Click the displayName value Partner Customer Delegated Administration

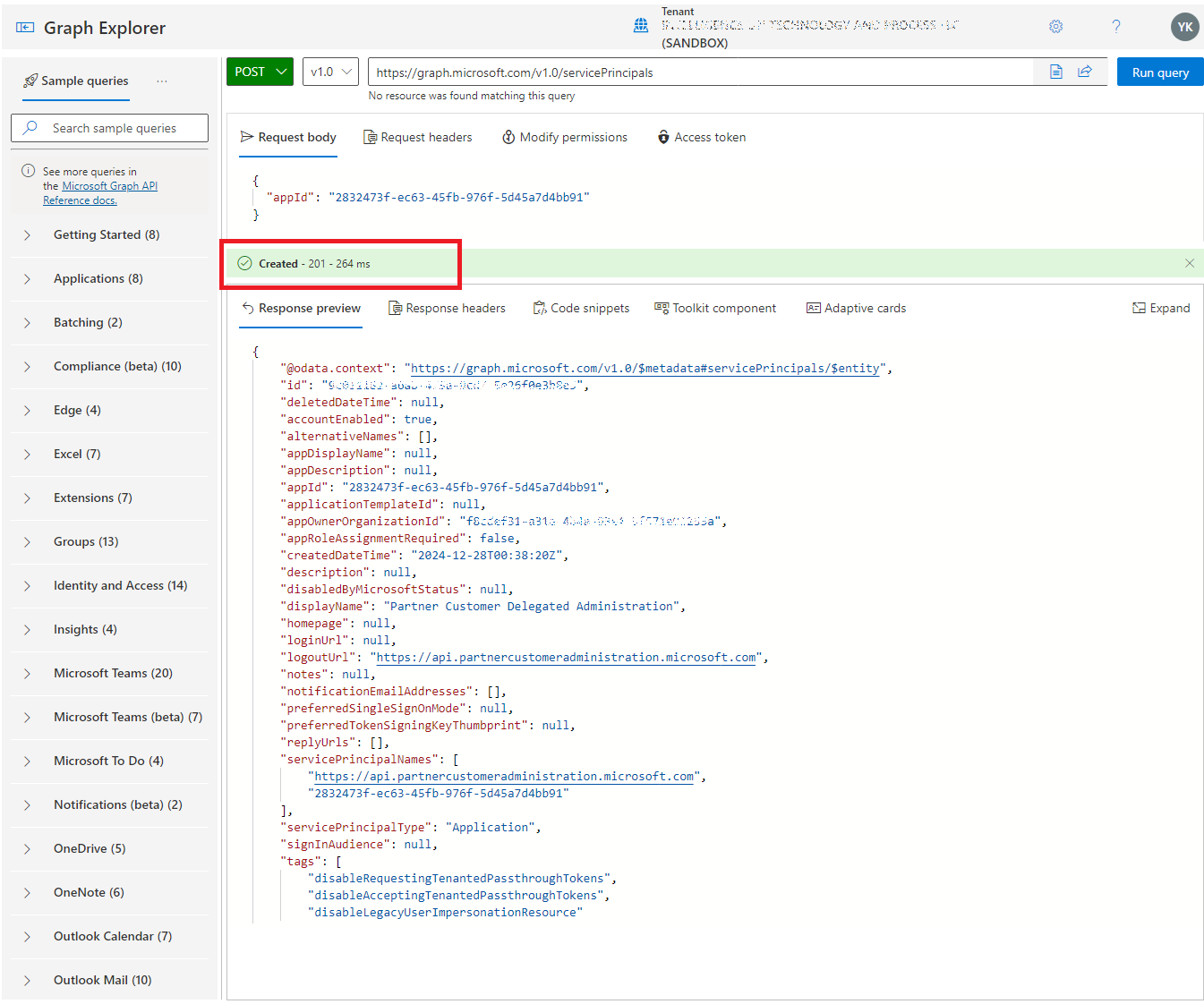[x=532, y=606]
